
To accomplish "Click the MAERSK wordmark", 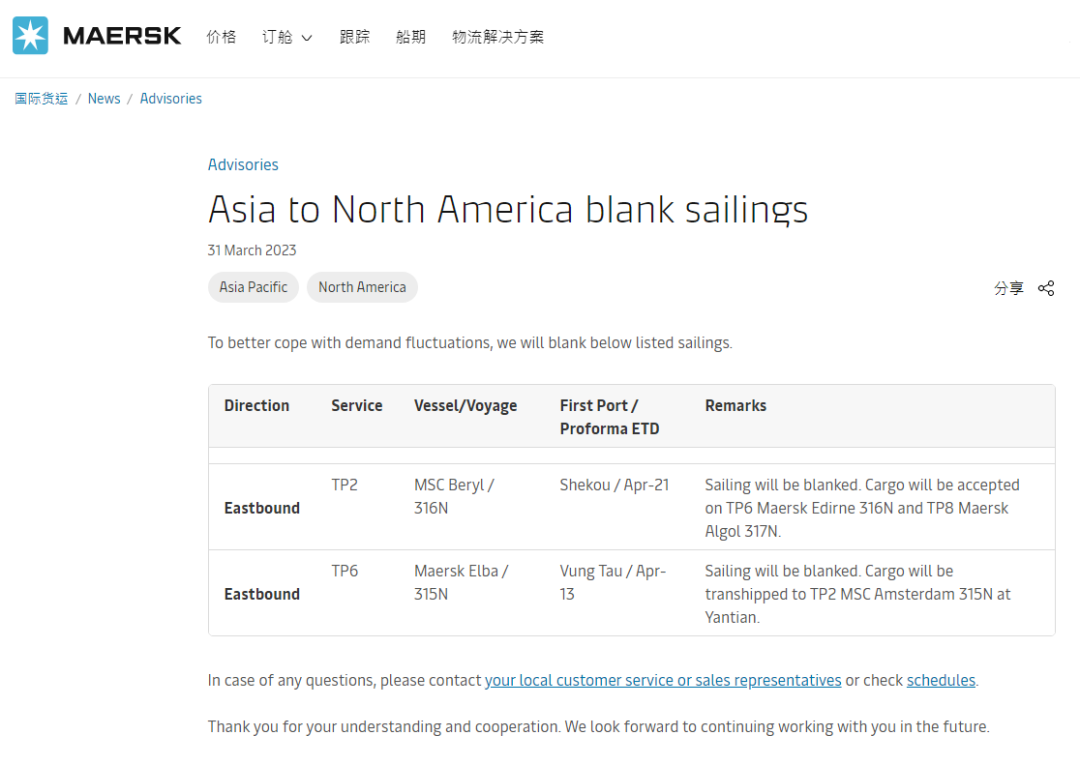I will click(122, 36).
